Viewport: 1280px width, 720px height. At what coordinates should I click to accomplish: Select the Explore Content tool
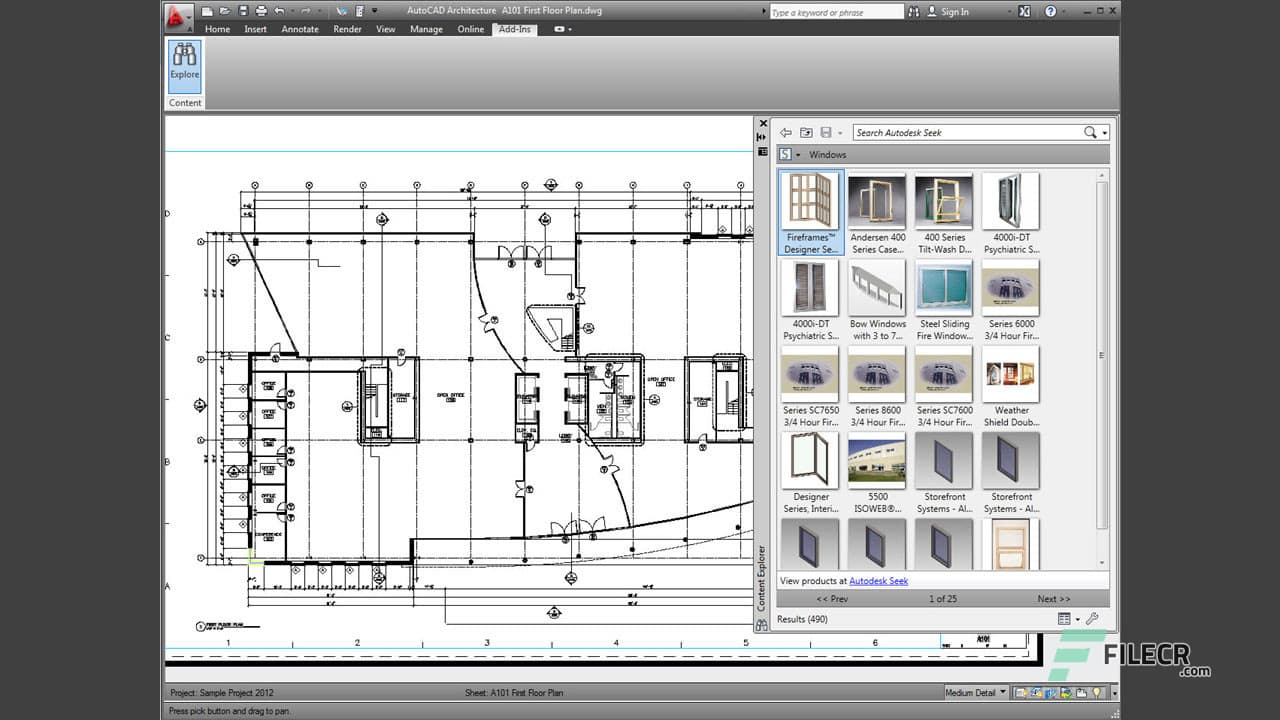click(184, 68)
